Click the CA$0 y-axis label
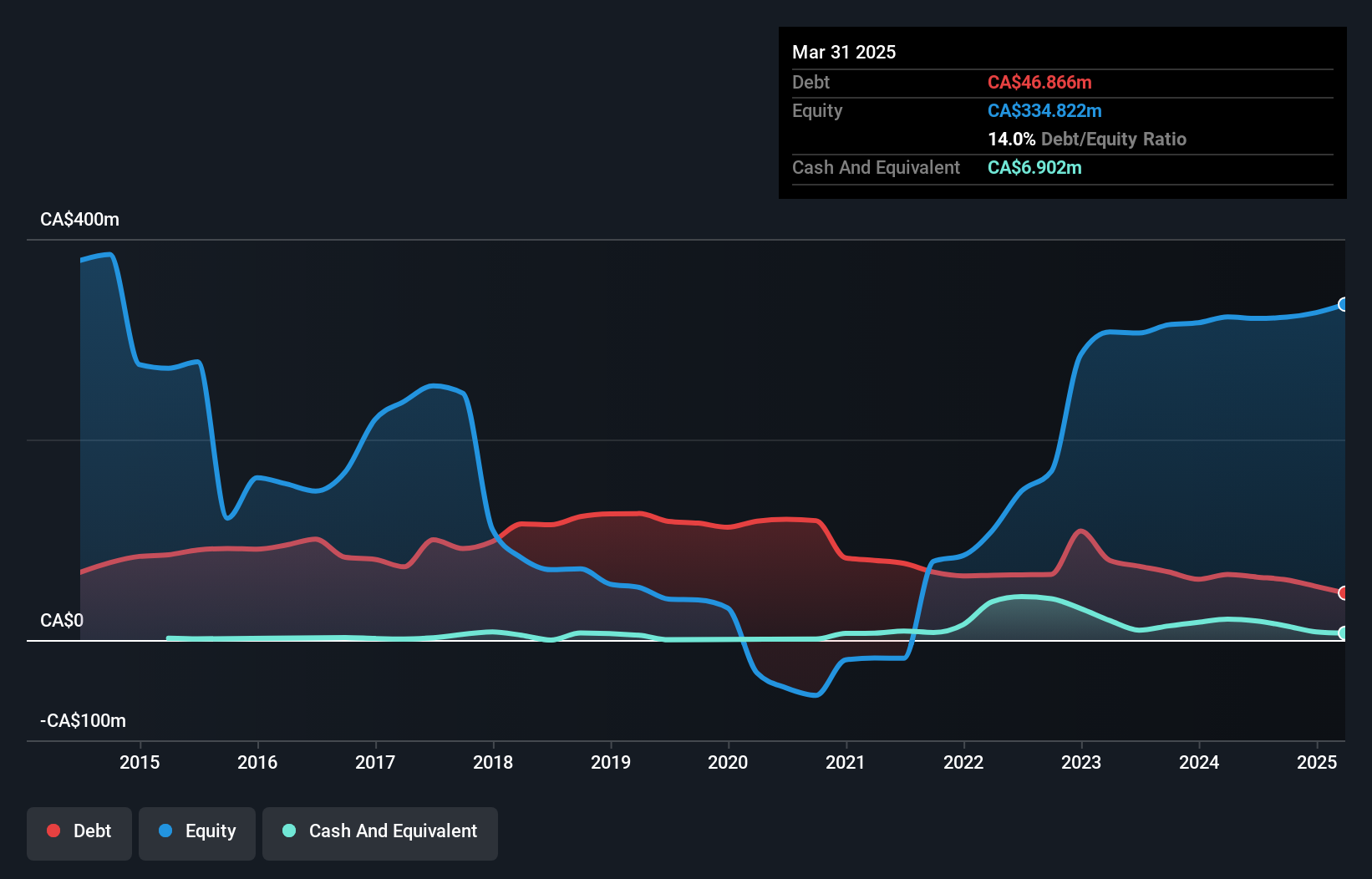This screenshot has height=879, width=1372. [x=62, y=620]
